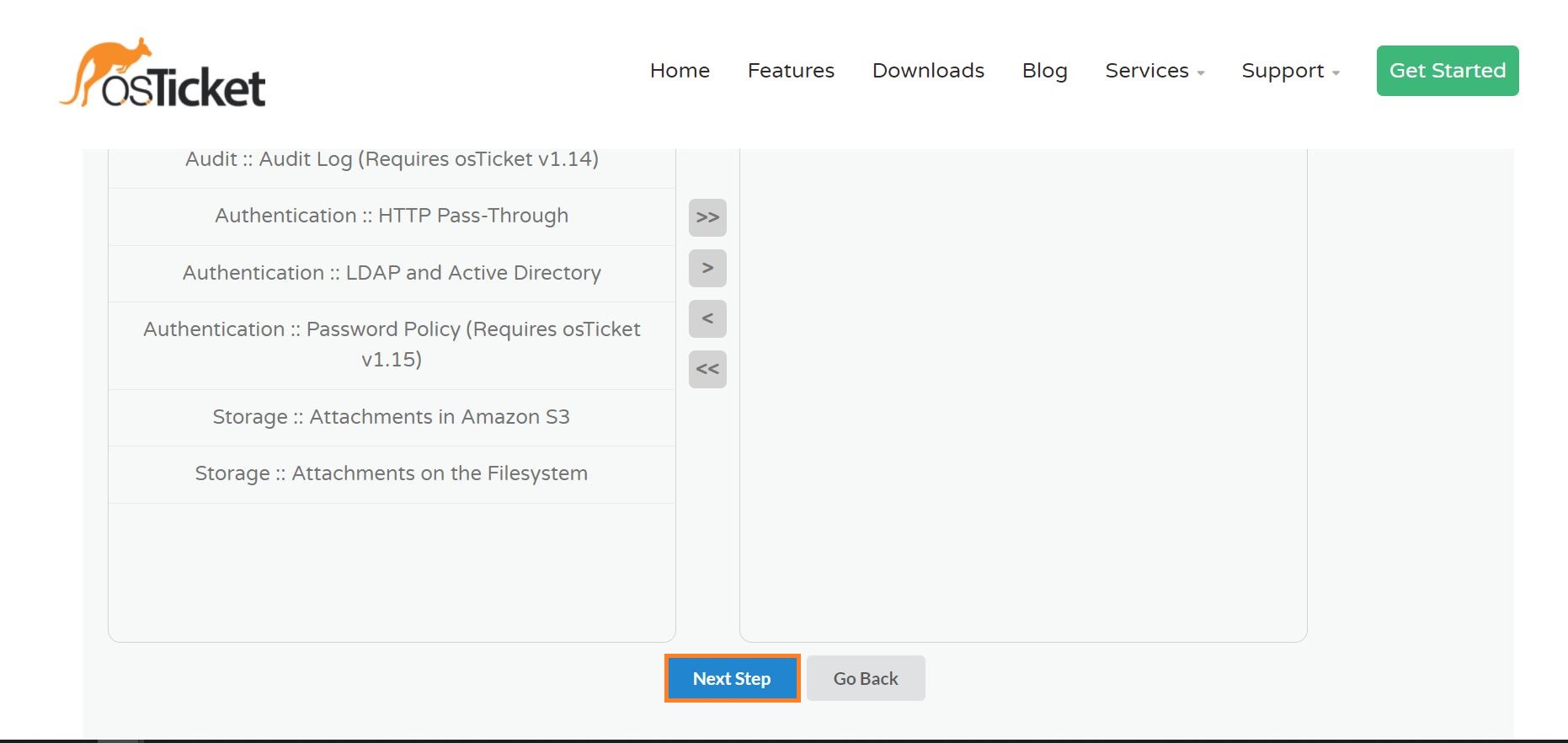The image size is (1568, 743).
Task: Select Authentication HTTP Pass-Through plugin
Action: click(392, 216)
